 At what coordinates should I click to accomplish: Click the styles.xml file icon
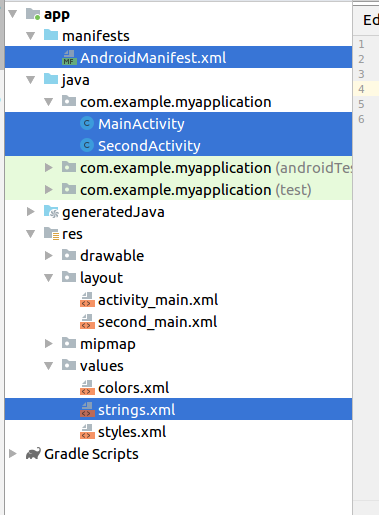[87, 432]
